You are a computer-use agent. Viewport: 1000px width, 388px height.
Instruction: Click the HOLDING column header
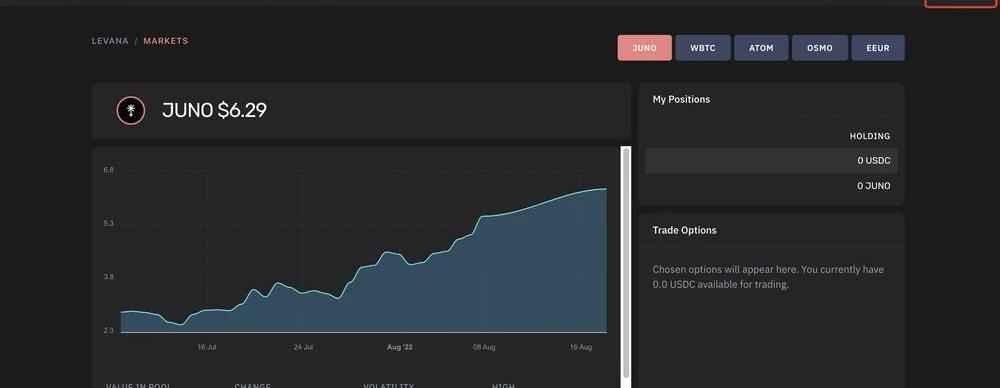pos(869,136)
